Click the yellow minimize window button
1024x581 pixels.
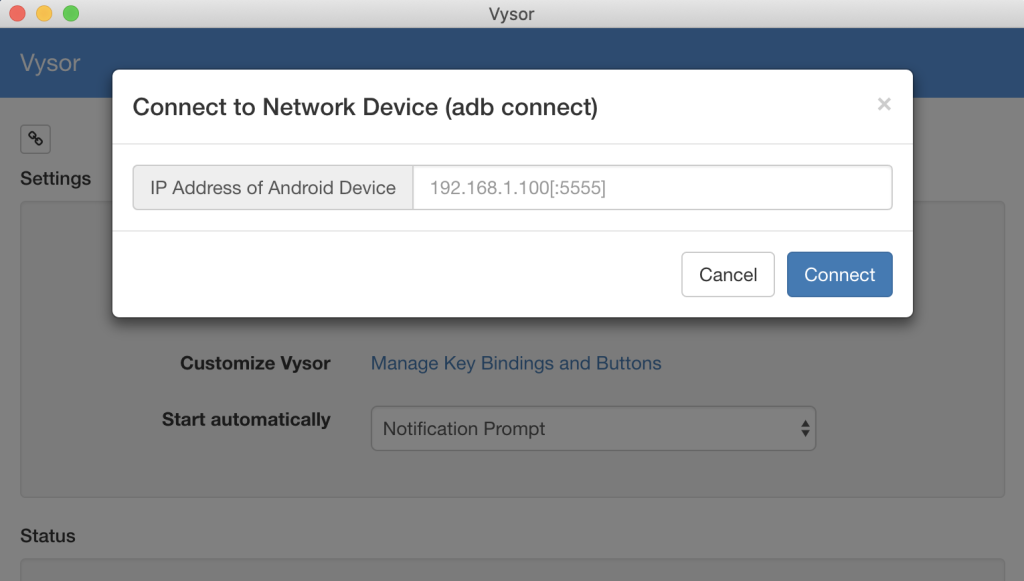point(44,13)
